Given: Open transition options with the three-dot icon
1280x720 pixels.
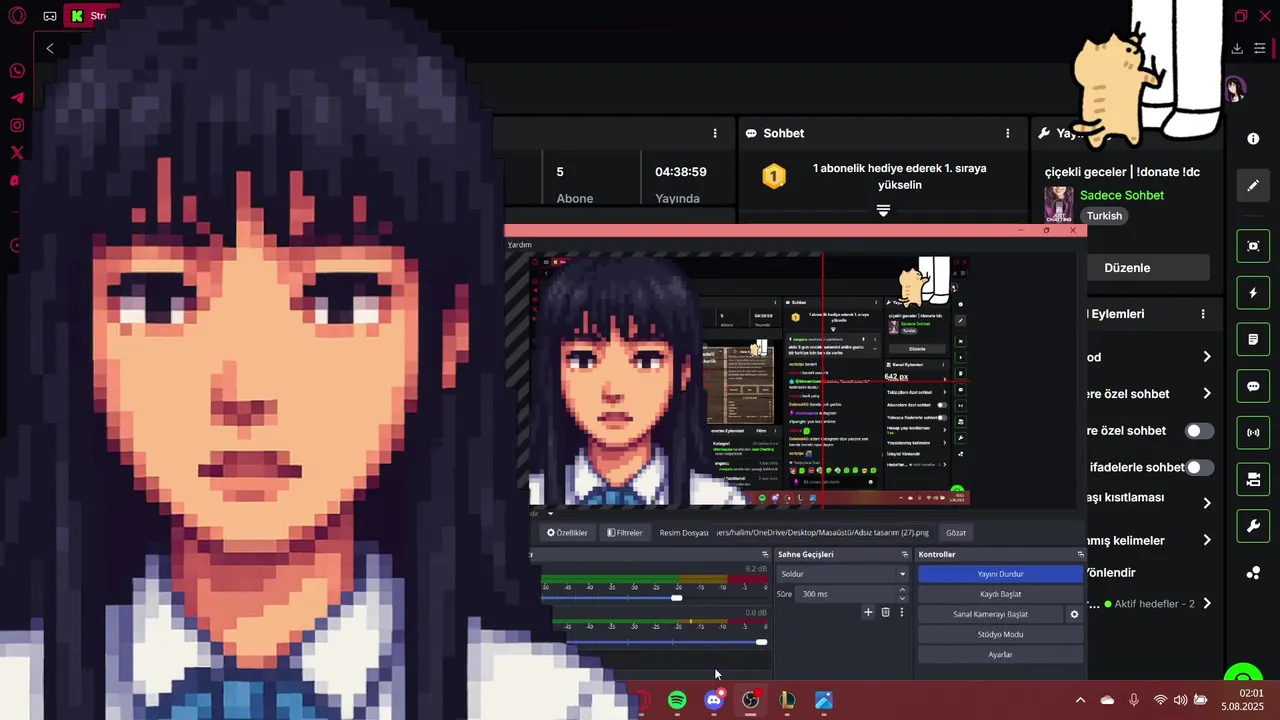Looking at the screenshot, I should click(x=901, y=612).
